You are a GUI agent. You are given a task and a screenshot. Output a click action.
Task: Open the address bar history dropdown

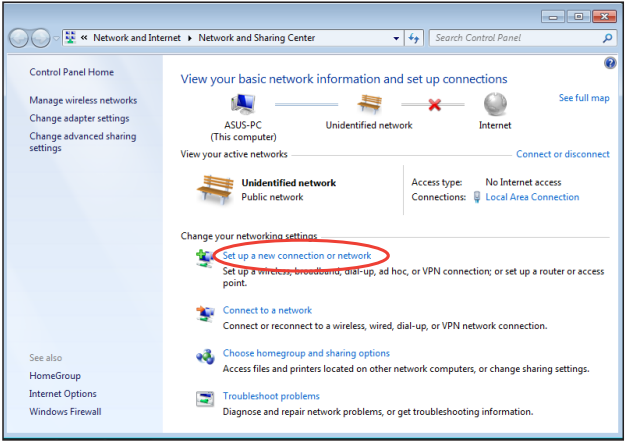tap(396, 38)
